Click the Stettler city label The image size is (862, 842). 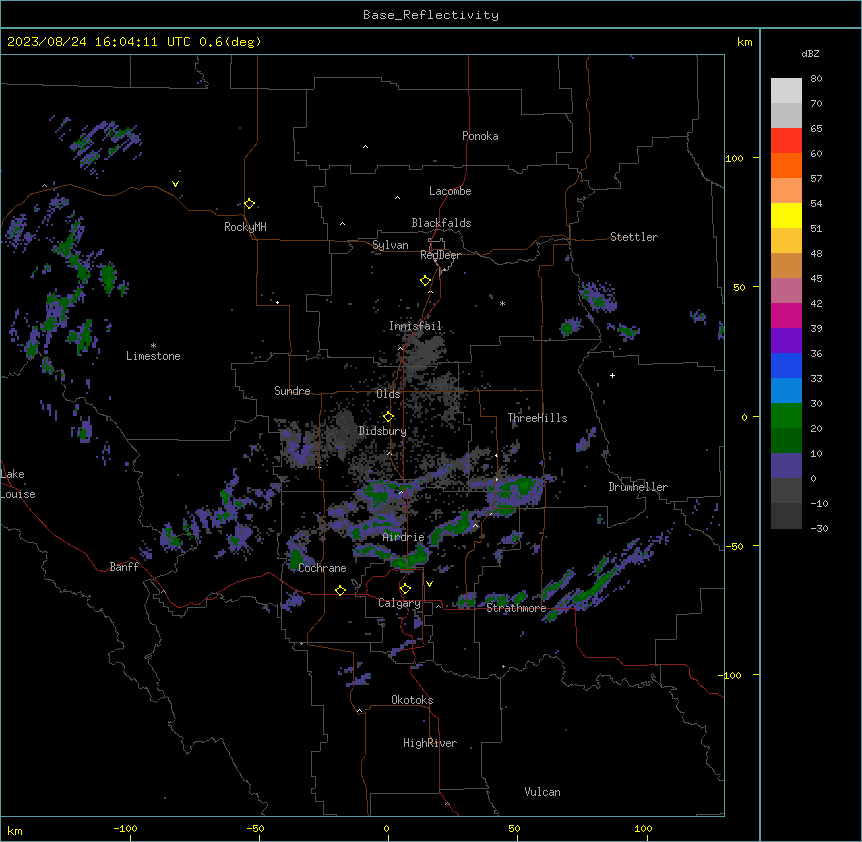tap(633, 237)
